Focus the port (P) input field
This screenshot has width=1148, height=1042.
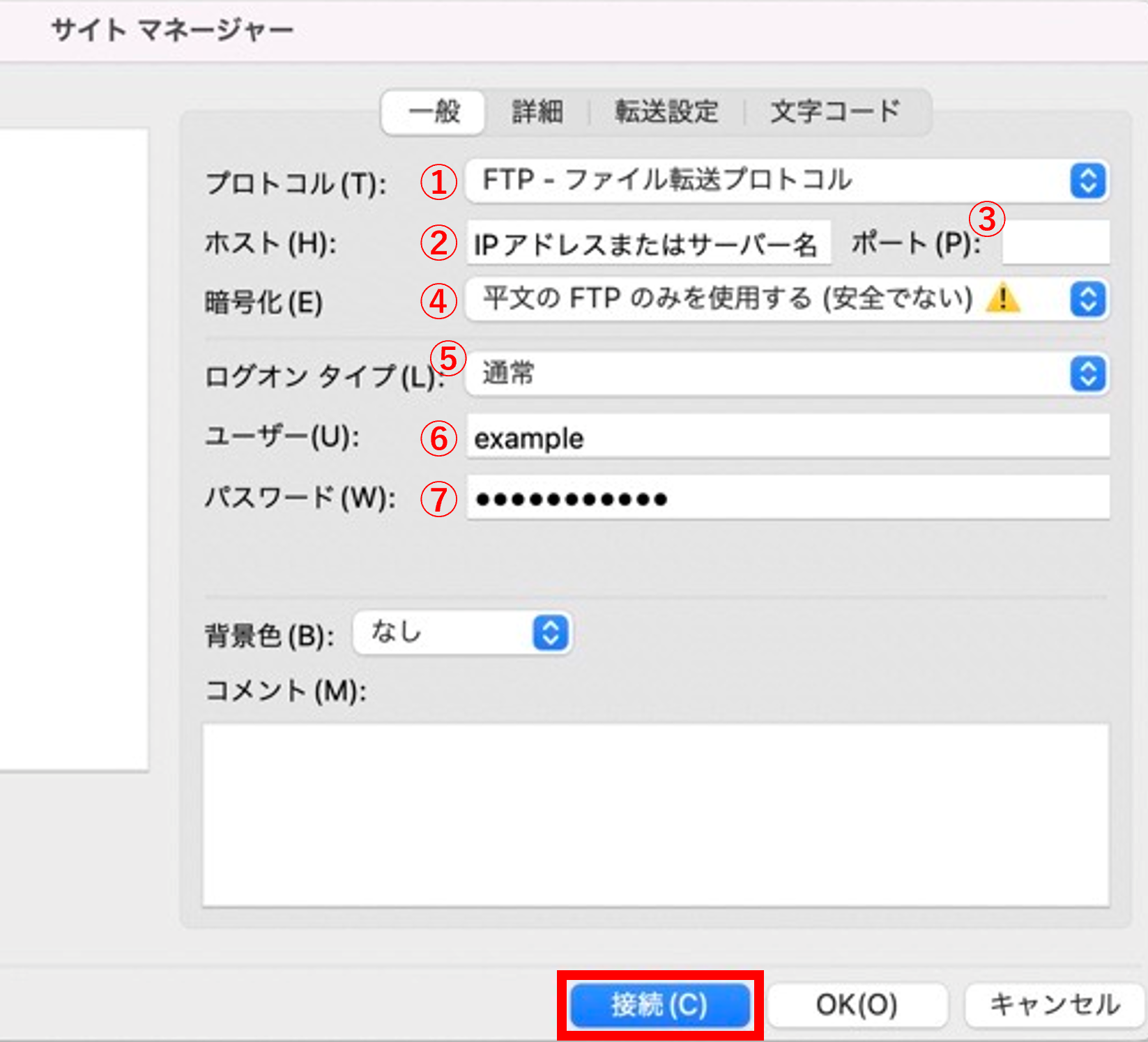[1055, 243]
